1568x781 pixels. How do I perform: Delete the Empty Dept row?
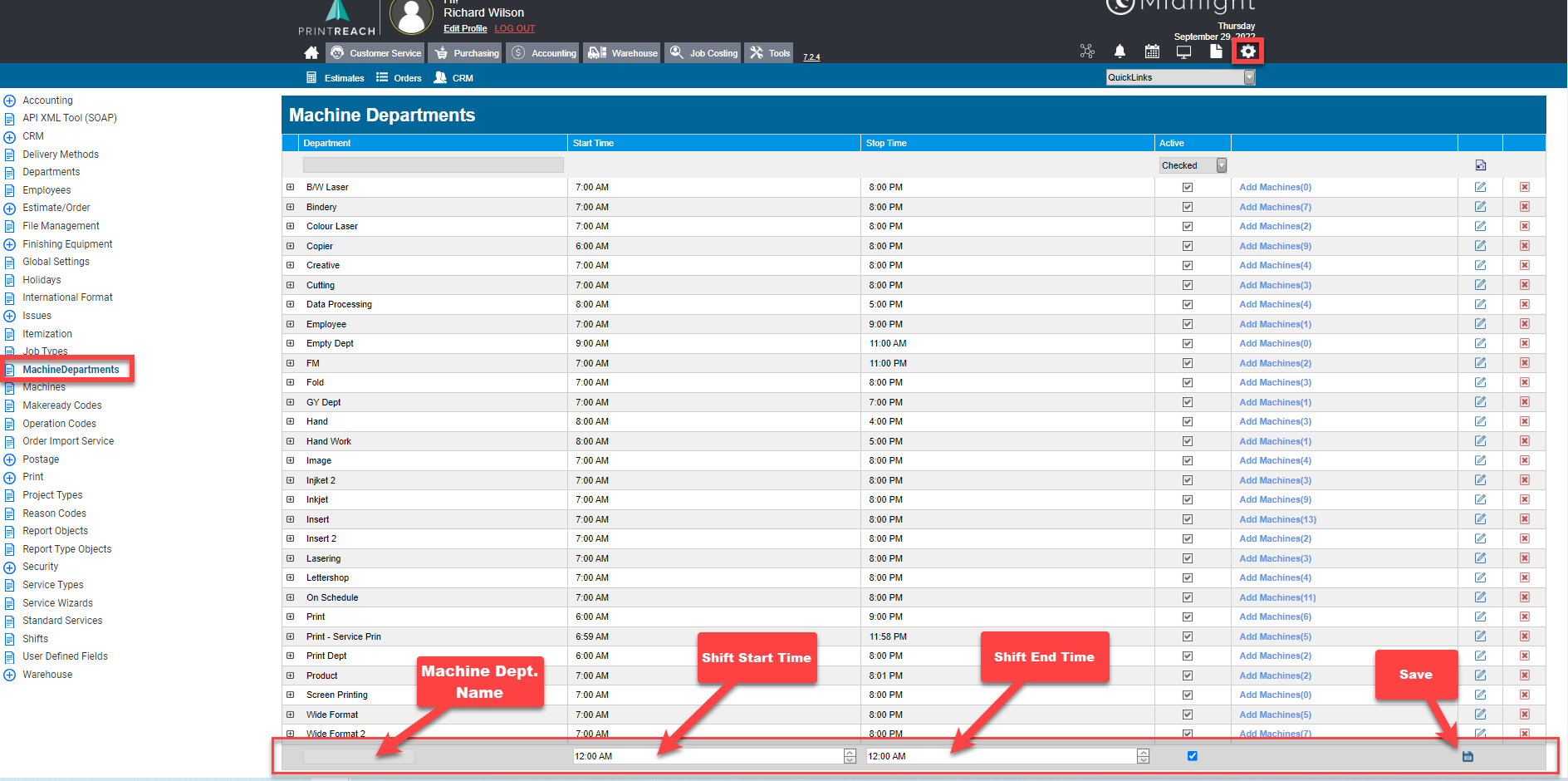(1525, 343)
